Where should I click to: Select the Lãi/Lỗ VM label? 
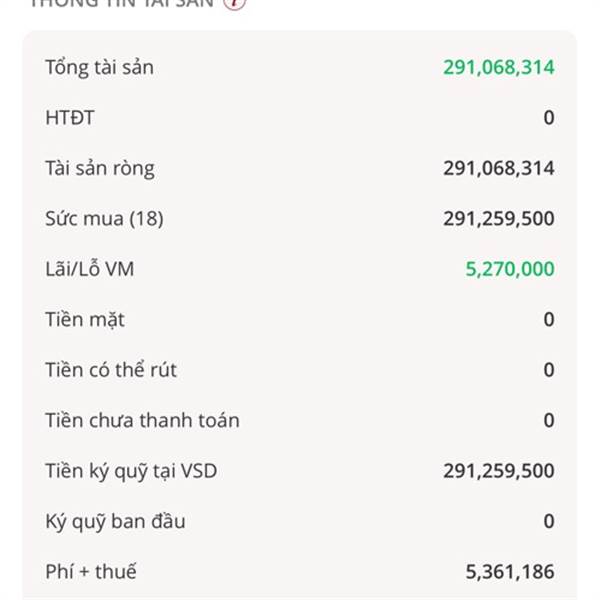90,269
